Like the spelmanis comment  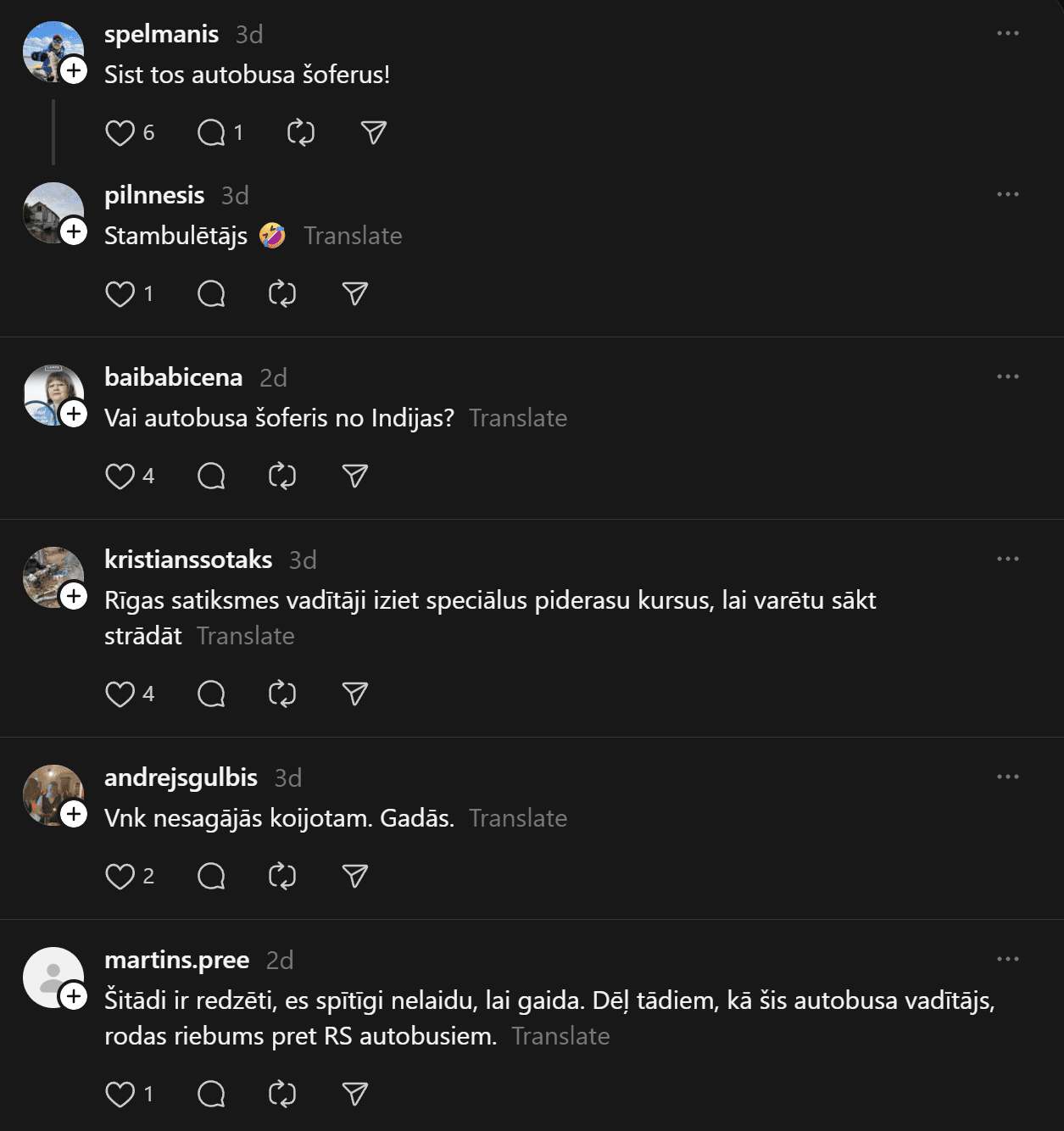tap(120, 133)
